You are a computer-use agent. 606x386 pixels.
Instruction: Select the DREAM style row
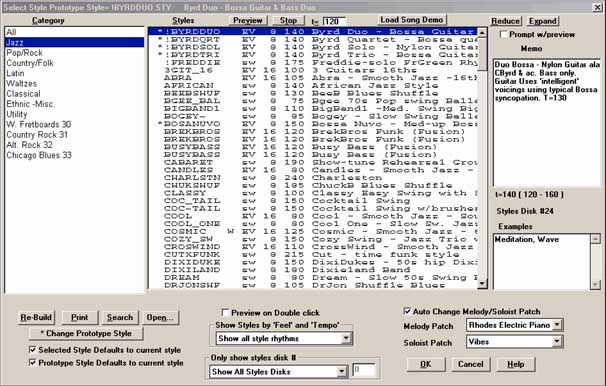(313, 277)
